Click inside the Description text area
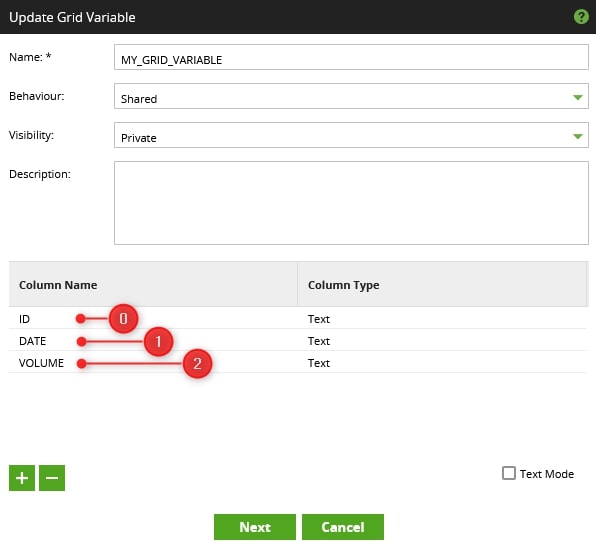Screen dimensions: 596x546 tap(351, 203)
